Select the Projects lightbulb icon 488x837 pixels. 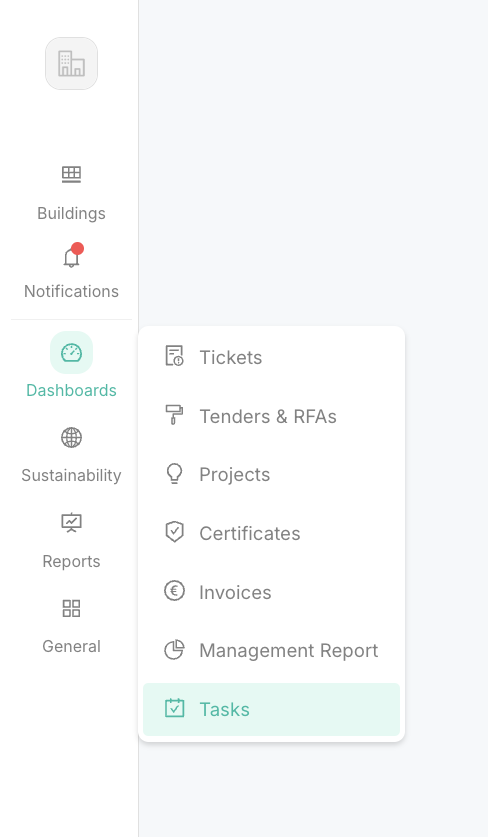point(174,473)
